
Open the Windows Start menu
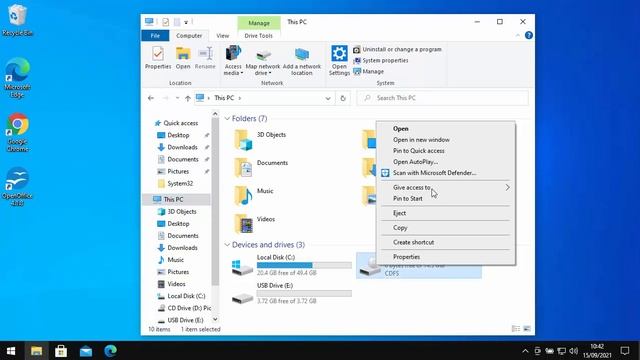point(11,351)
